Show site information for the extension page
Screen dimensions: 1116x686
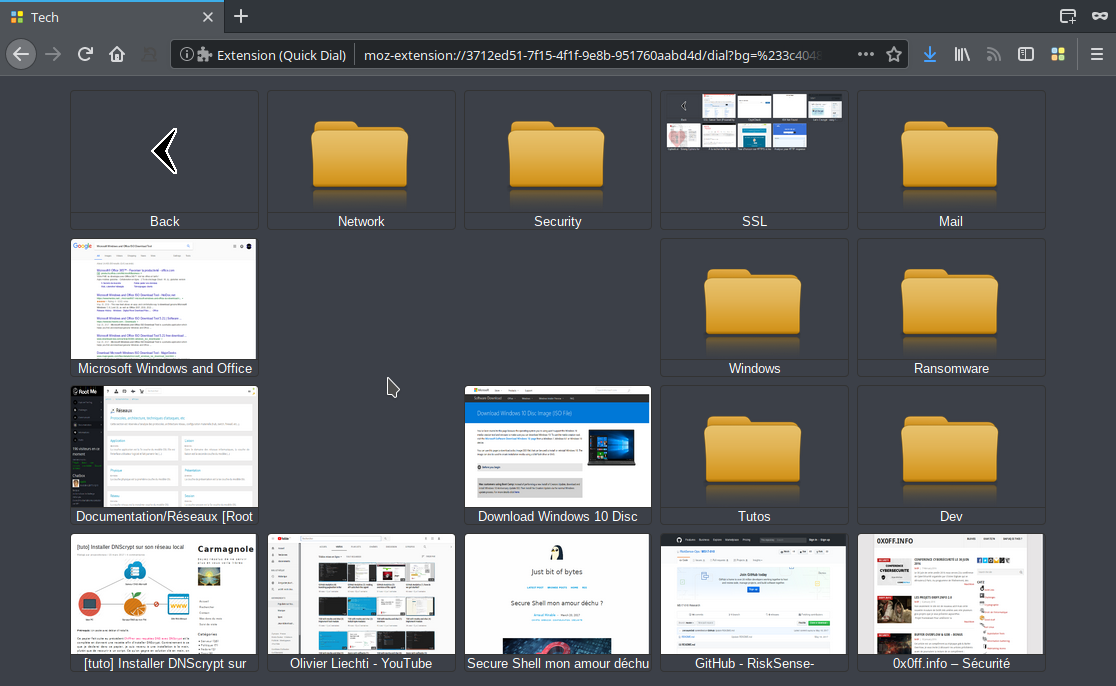[x=187, y=55]
